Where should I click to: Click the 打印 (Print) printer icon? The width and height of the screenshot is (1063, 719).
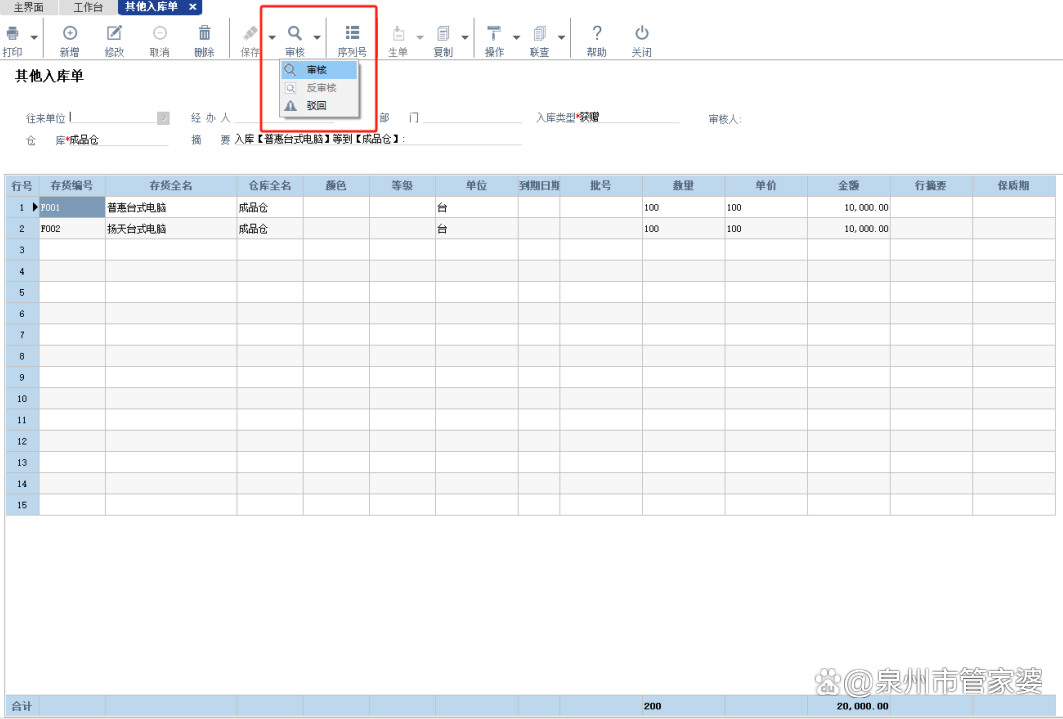12,34
